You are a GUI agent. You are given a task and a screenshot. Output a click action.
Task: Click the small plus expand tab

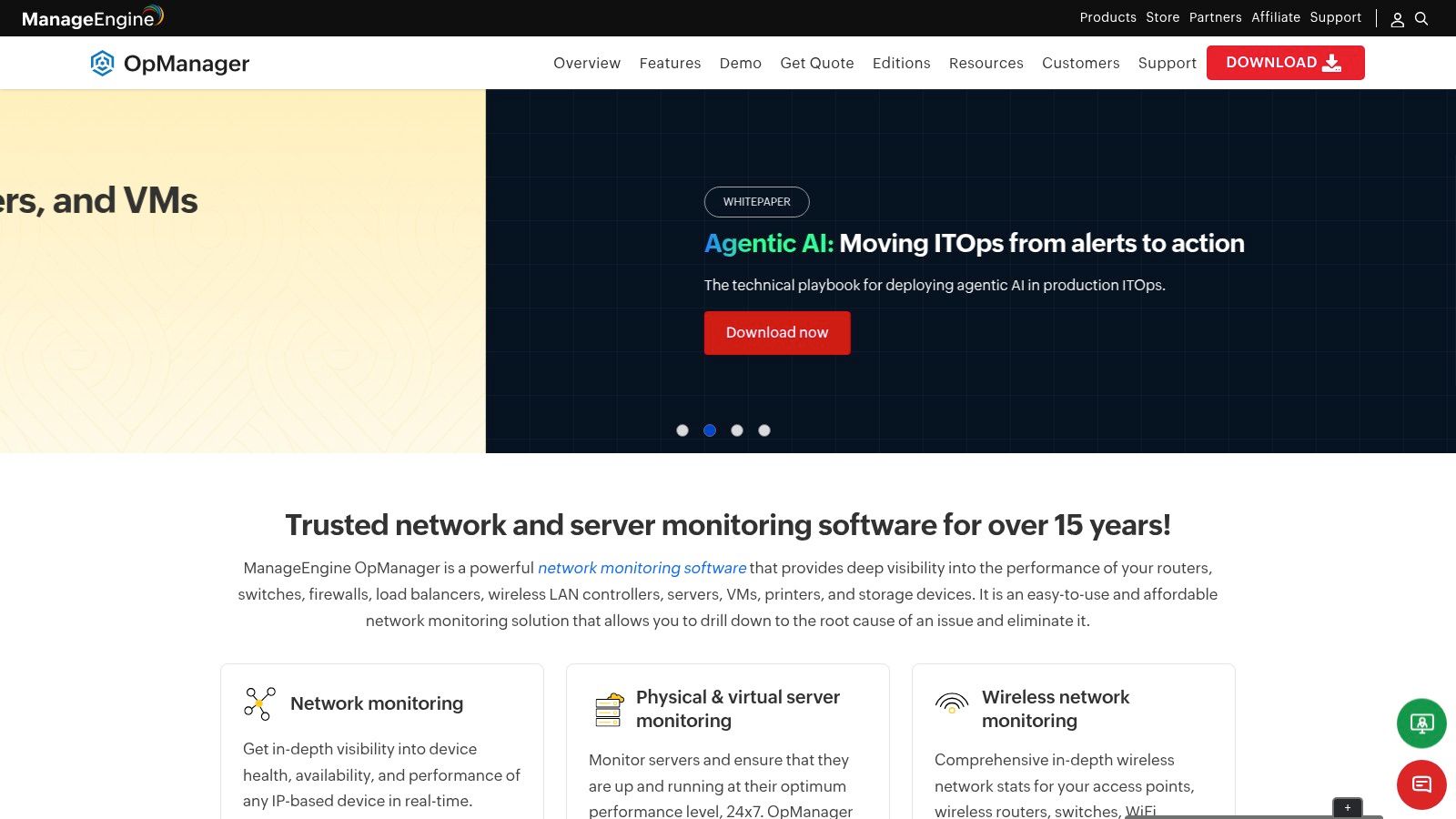[1348, 807]
